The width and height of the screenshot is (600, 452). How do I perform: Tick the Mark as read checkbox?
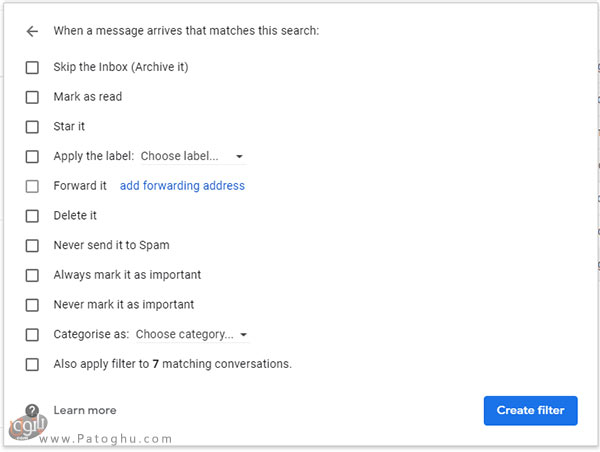32,97
